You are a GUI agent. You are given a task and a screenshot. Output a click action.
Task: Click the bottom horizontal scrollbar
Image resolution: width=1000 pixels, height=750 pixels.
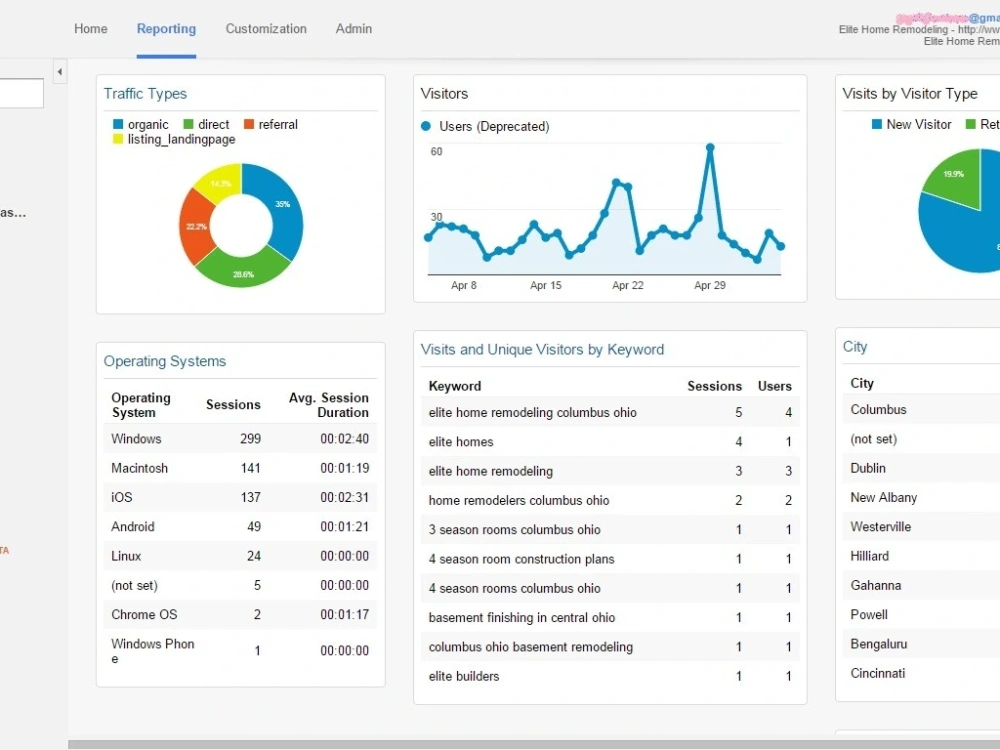click(534, 744)
